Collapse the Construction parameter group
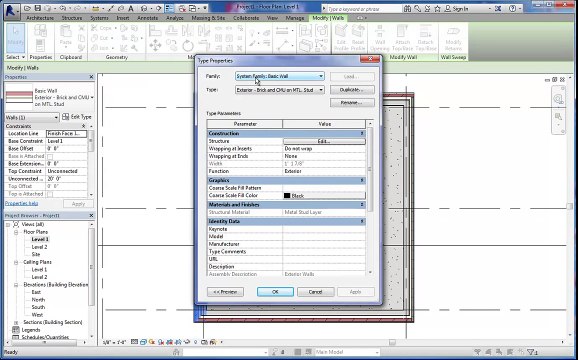 (362, 133)
